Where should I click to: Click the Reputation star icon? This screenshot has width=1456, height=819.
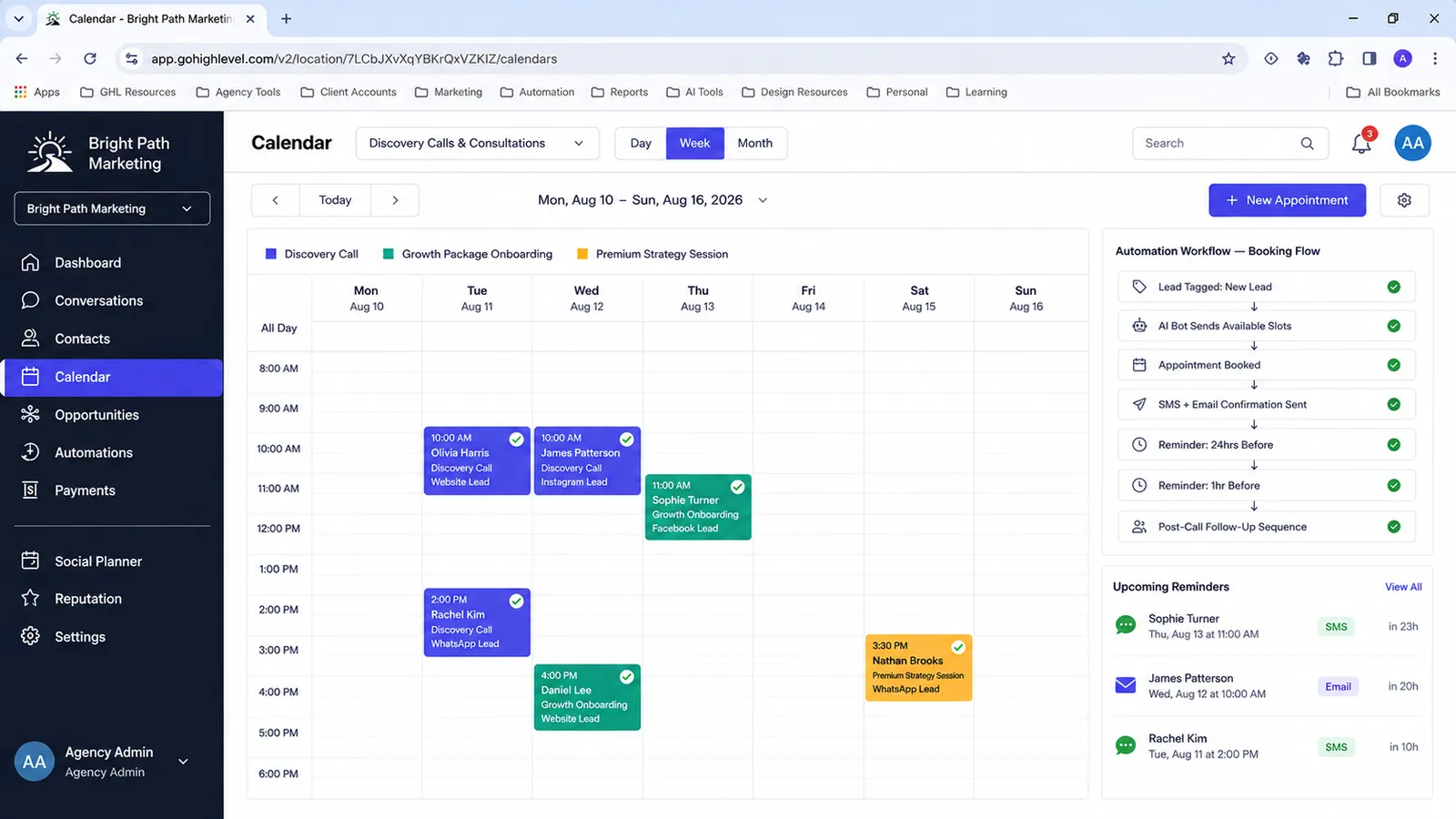30,599
